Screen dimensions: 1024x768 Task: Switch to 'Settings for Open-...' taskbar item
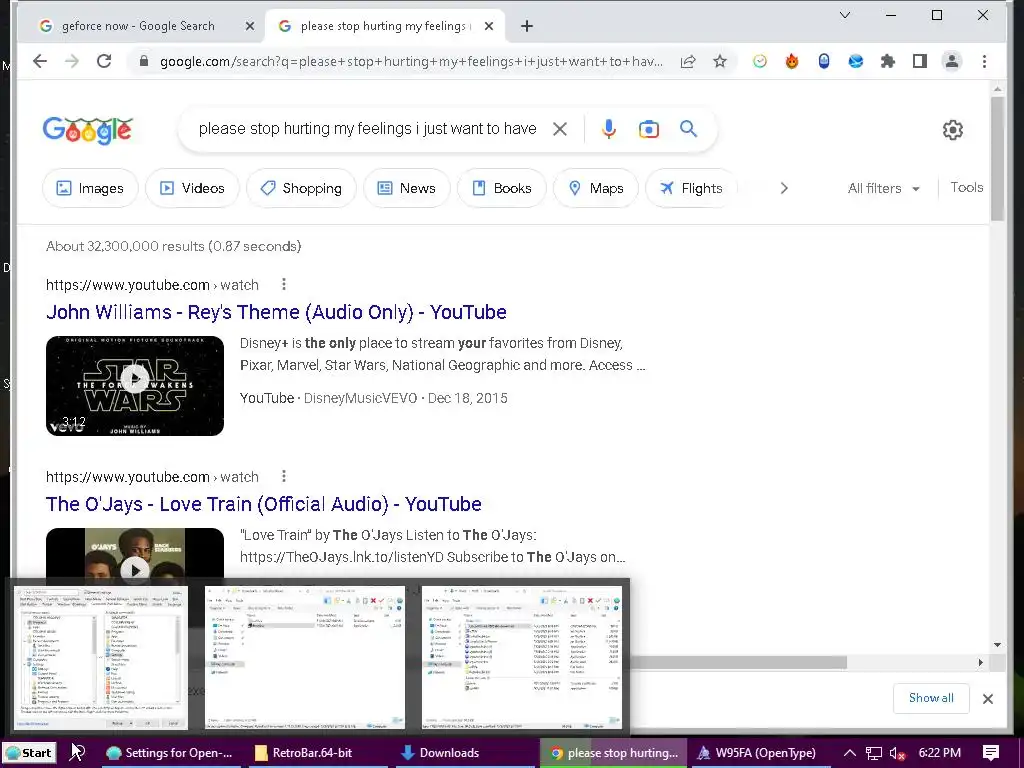168,753
